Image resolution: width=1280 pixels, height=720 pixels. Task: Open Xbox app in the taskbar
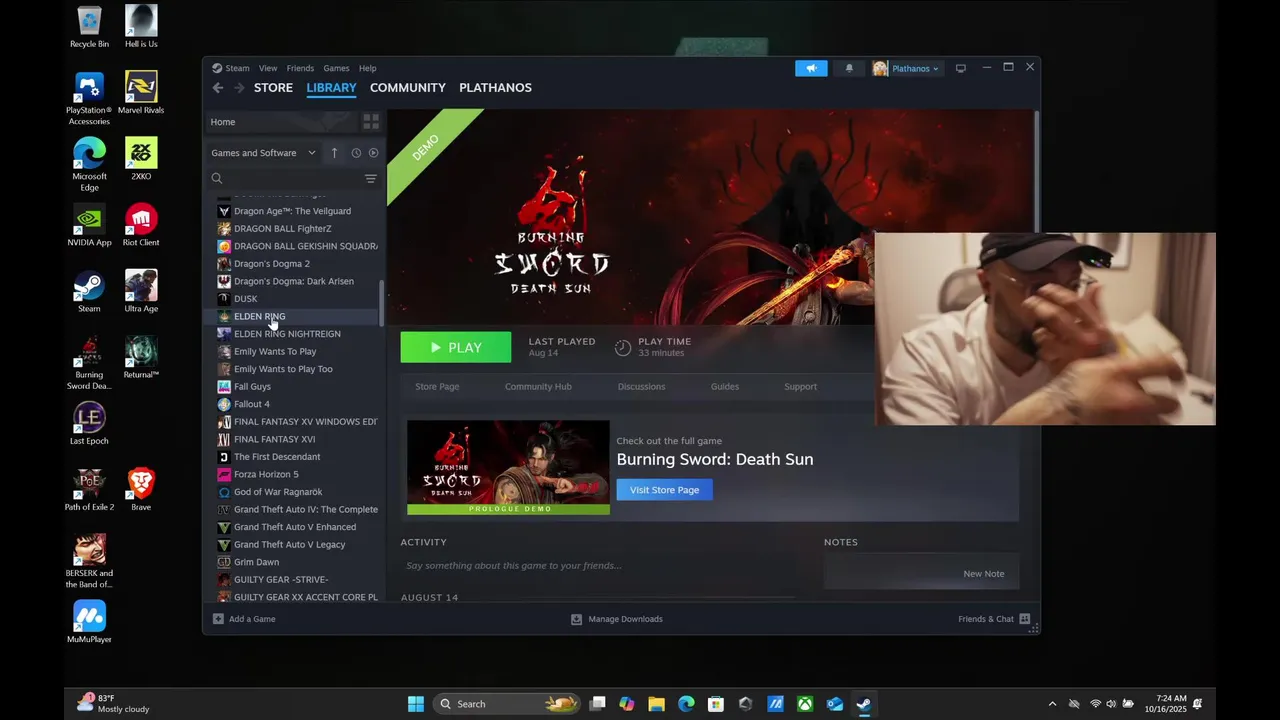(805, 704)
